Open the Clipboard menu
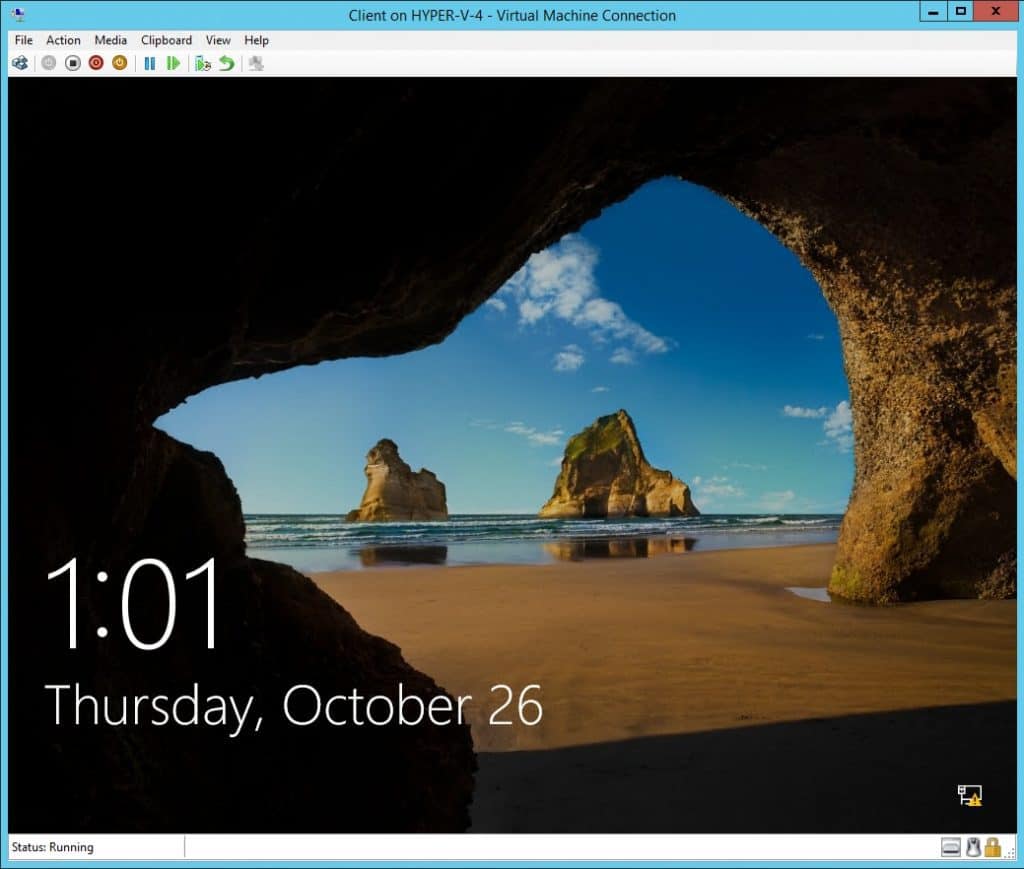This screenshot has width=1024, height=869. 166,40
